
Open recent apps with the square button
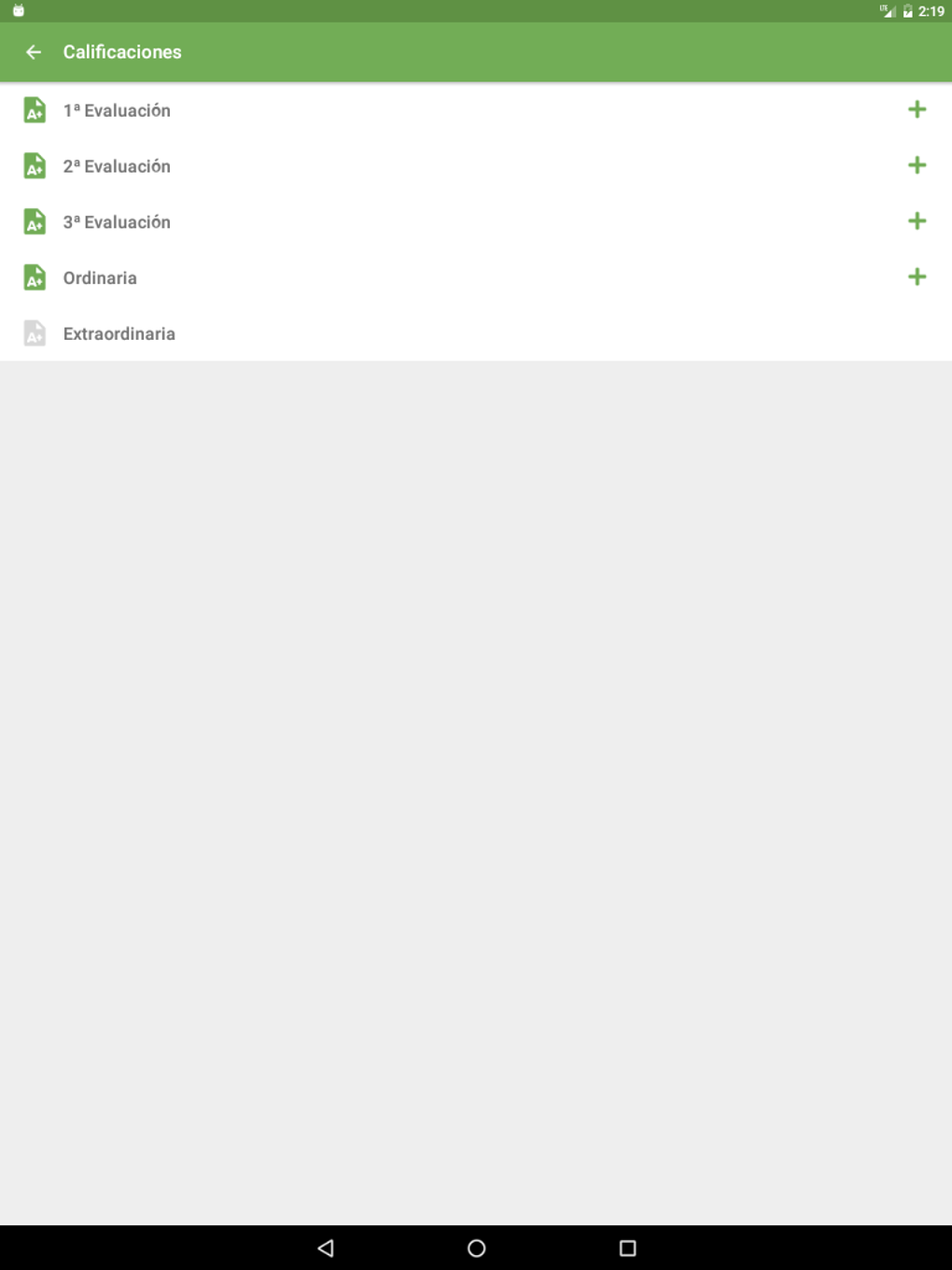tap(627, 1249)
